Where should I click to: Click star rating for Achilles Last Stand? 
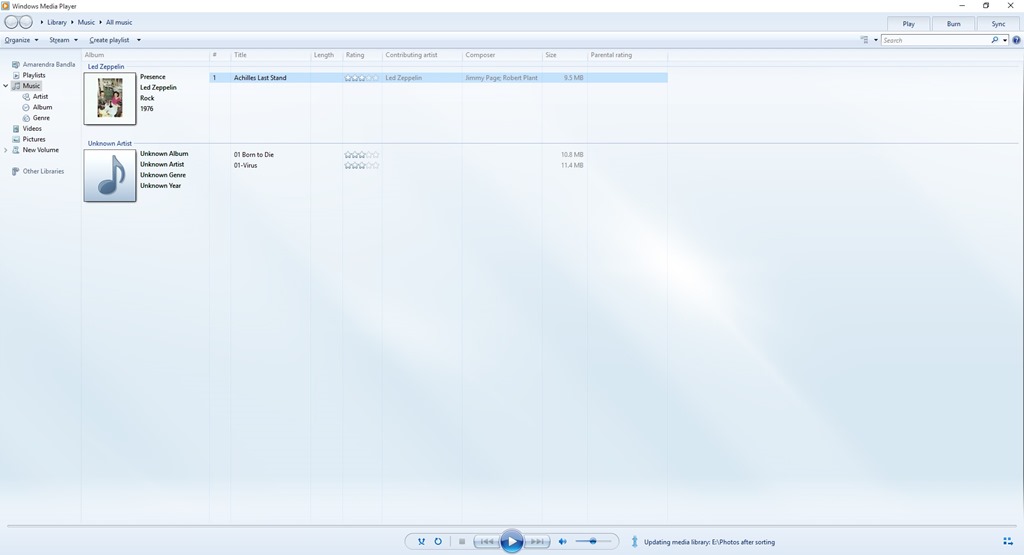coord(362,78)
